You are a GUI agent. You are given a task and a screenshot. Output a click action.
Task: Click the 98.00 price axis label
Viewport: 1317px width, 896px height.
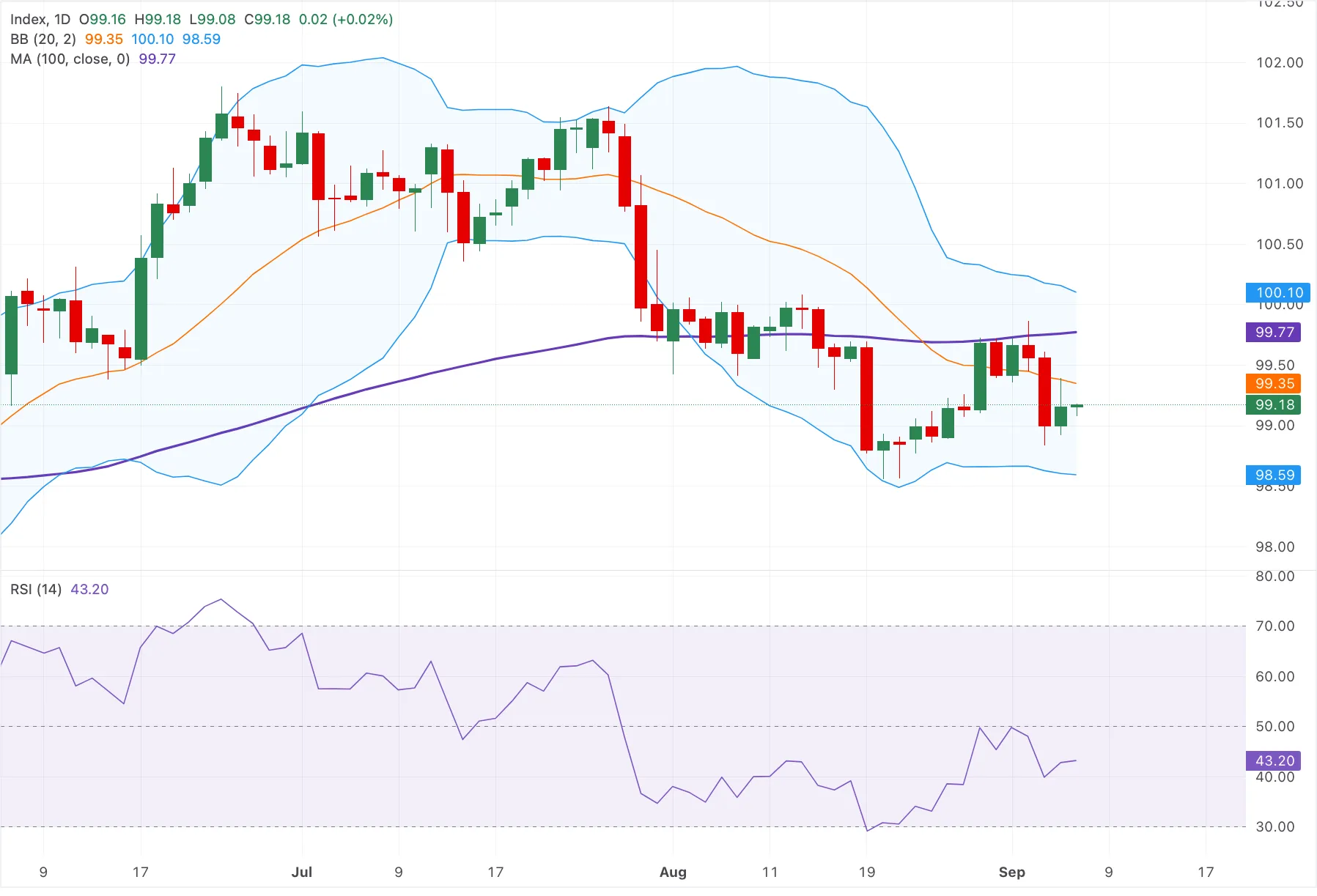(1275, 547)
